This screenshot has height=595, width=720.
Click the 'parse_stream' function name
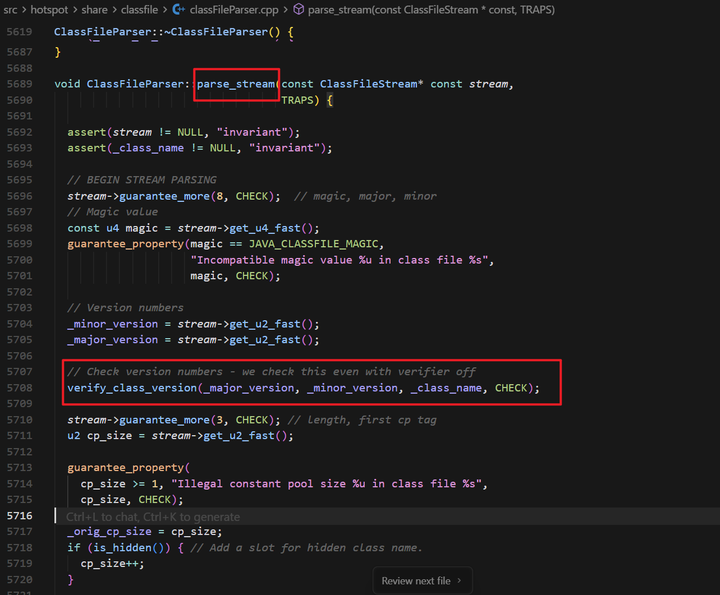[x=236, y=84]
